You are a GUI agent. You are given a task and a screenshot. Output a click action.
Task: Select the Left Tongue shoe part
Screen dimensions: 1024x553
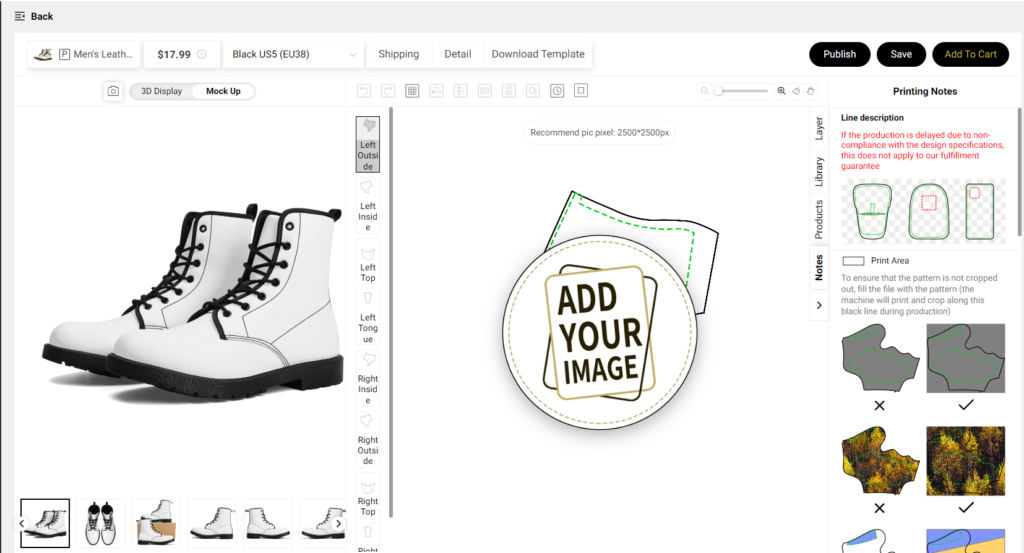(x=368, y=317)
